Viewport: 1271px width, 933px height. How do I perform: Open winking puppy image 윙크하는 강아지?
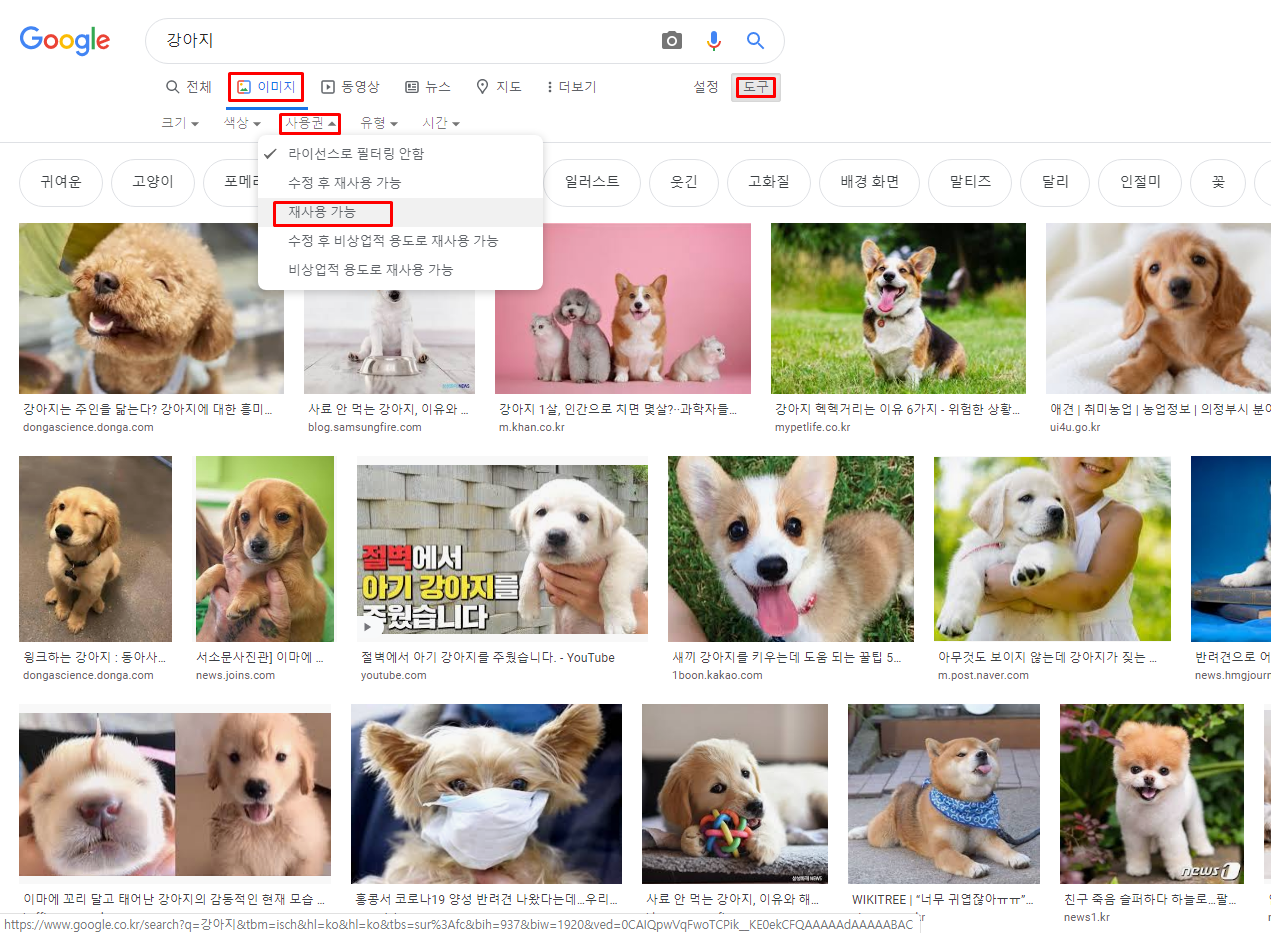point(95,549)
